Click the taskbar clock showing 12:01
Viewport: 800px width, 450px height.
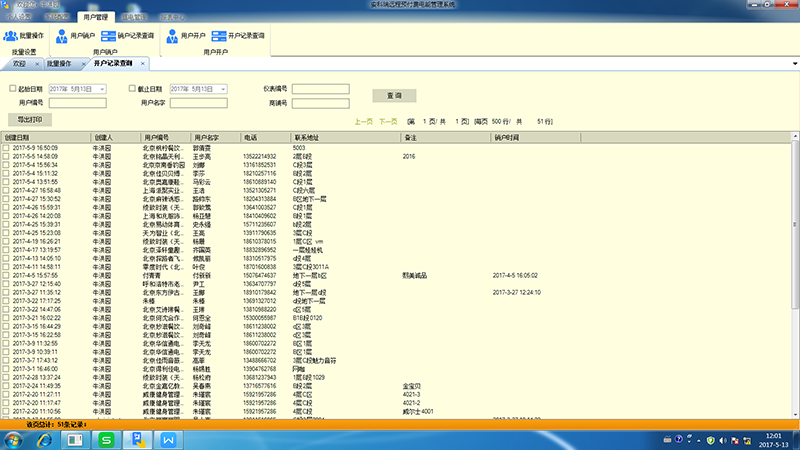point(773,436)
